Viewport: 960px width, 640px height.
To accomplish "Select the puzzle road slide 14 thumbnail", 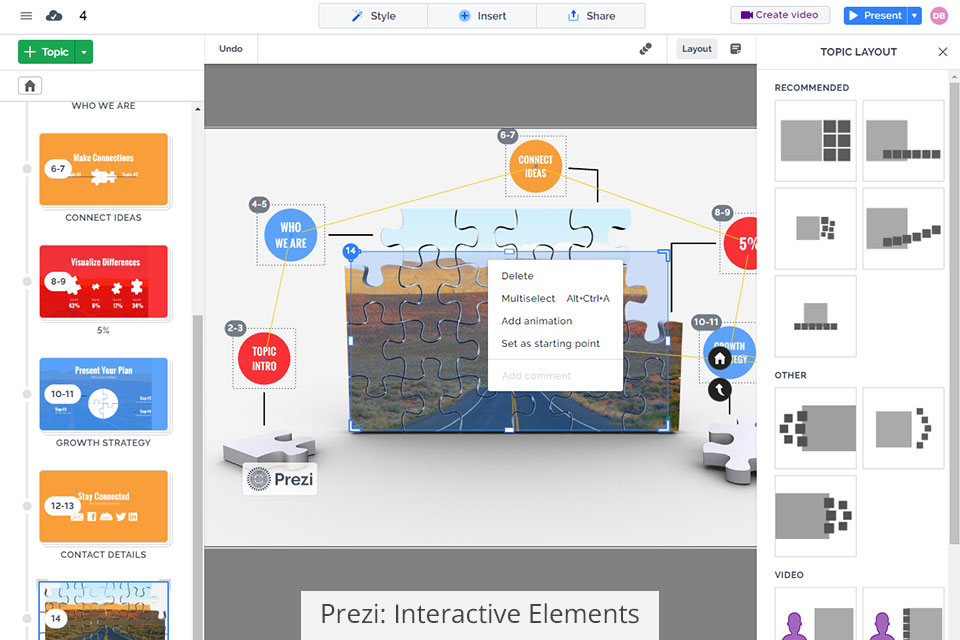I will [x=103, y=611].
